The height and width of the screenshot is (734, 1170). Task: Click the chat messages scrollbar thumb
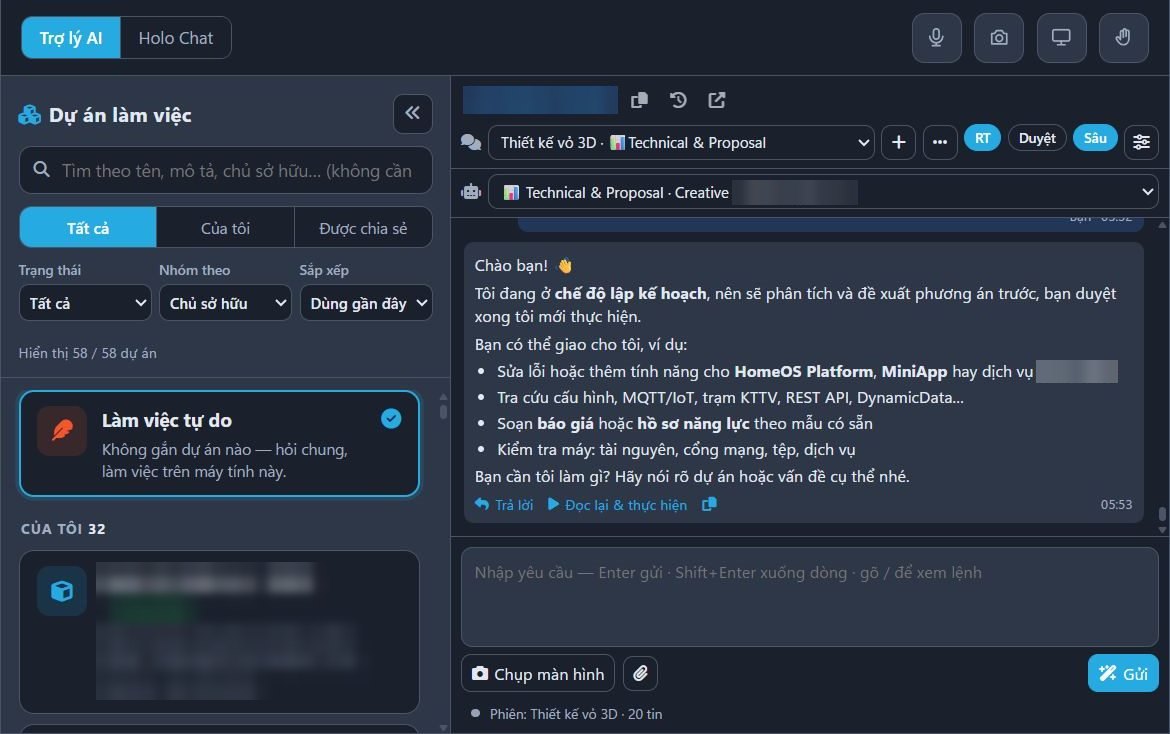[1162, 514]
